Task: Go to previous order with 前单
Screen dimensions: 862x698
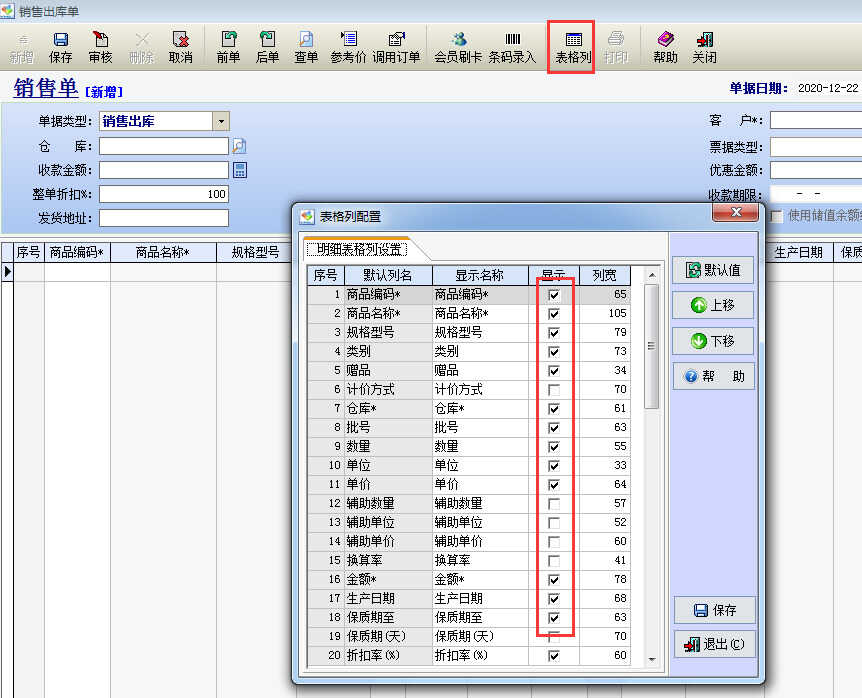Action: coord(228,47)
